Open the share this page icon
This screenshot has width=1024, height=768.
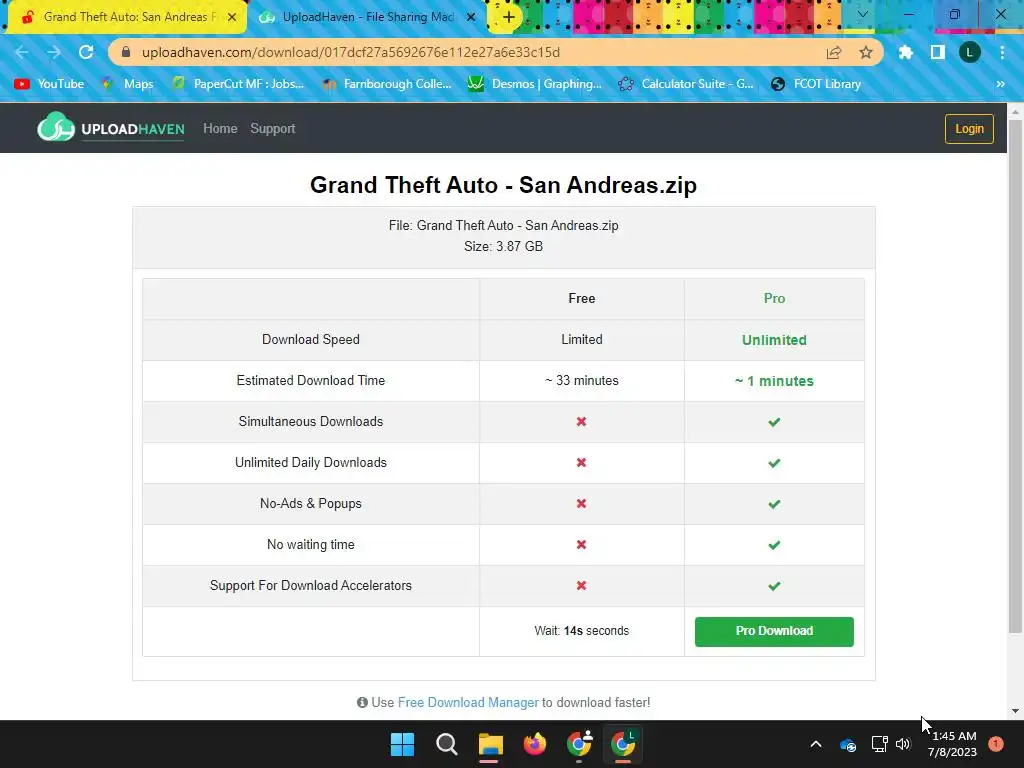click(x=834, y=52)
